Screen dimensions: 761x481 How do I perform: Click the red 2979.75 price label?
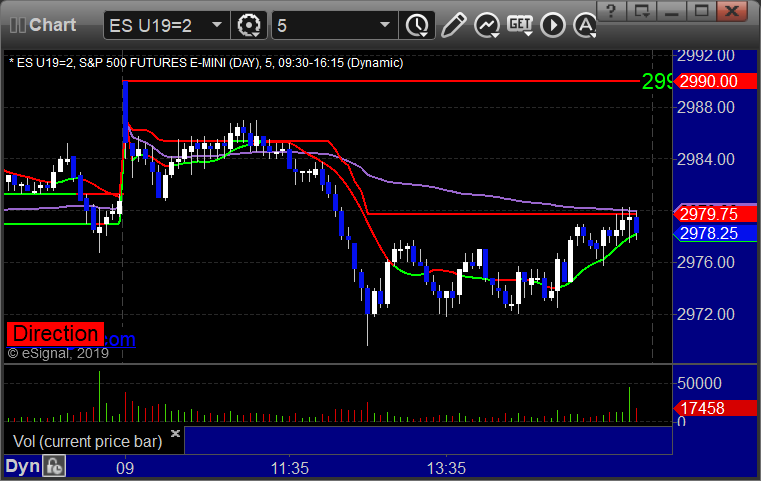pos(715,214)
